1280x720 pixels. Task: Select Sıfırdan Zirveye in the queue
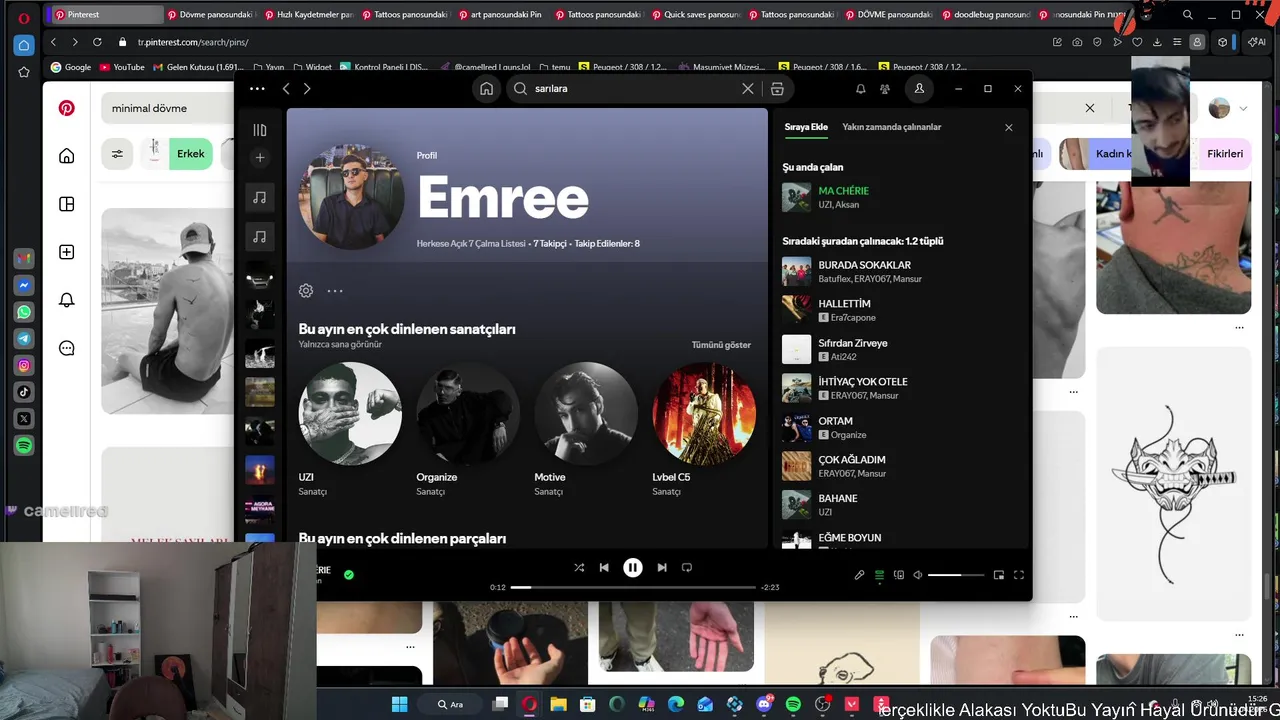[900, 349]
